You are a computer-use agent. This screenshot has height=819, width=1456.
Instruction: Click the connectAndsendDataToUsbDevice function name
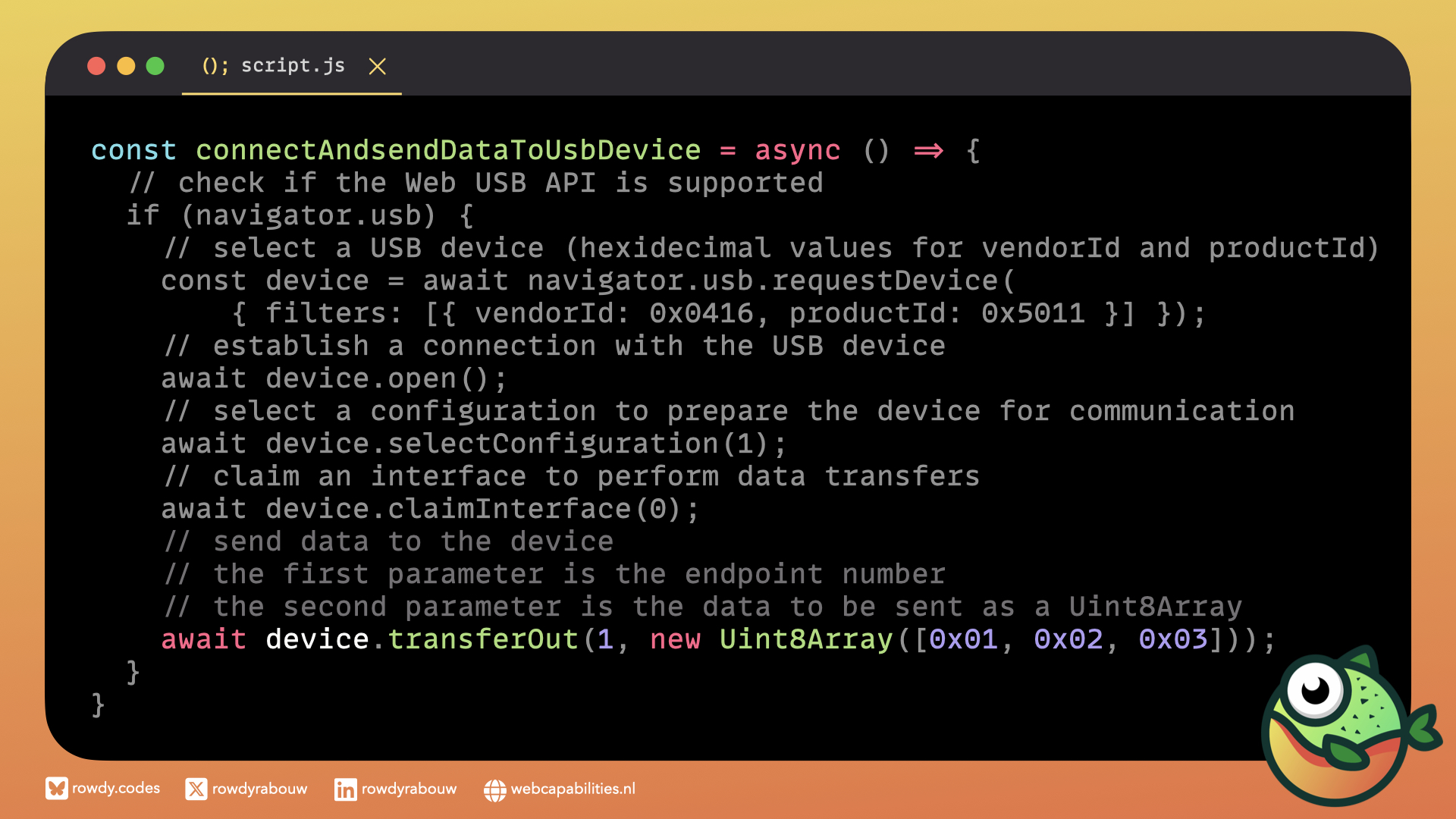click(447, 150)
